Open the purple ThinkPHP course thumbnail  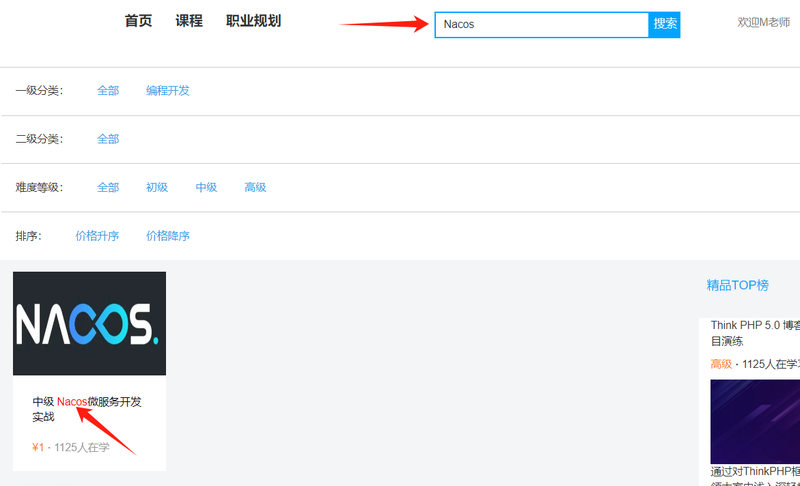tap(755, 421)
